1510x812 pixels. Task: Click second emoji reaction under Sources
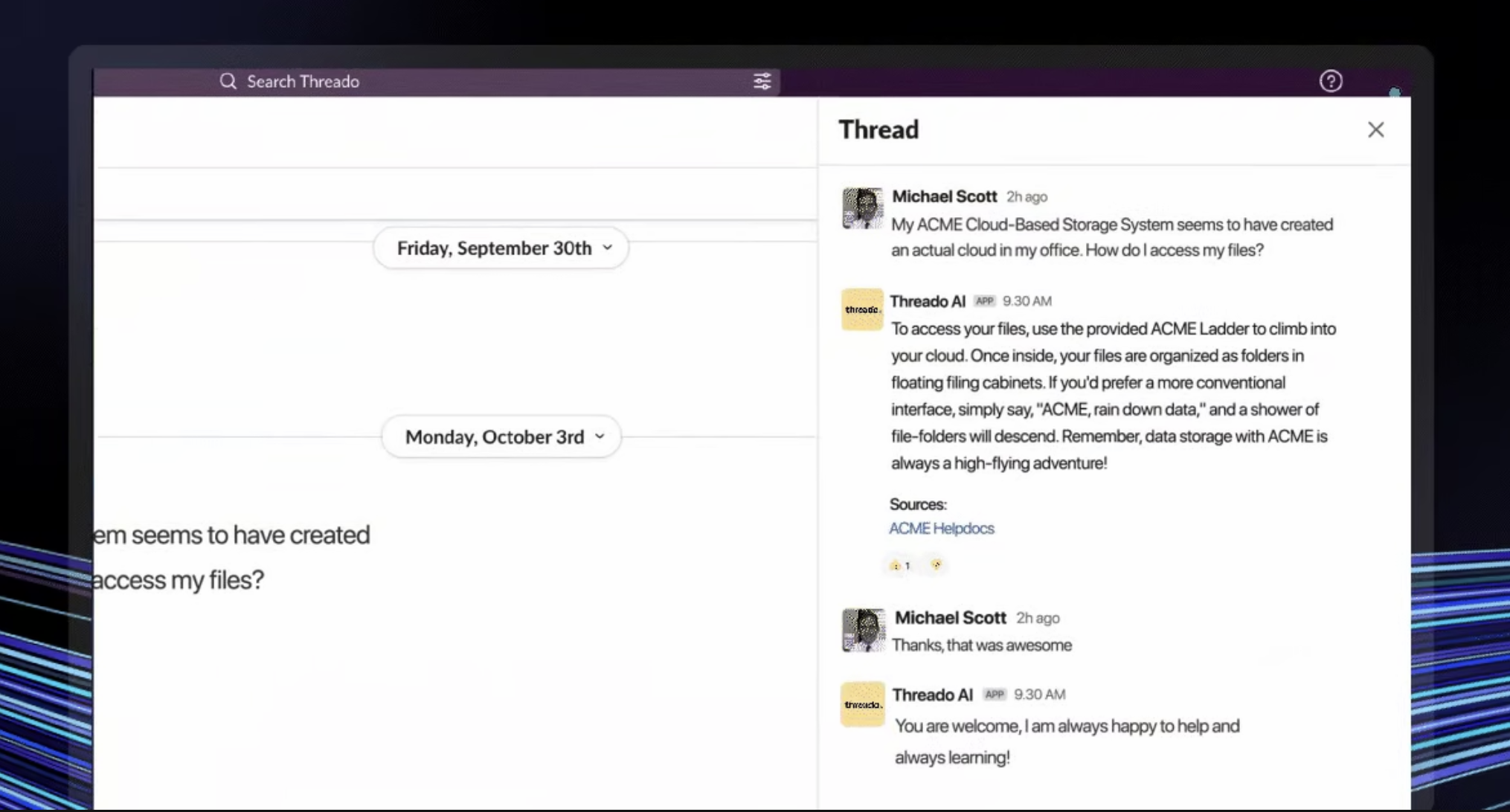click(x=936, y=565)
